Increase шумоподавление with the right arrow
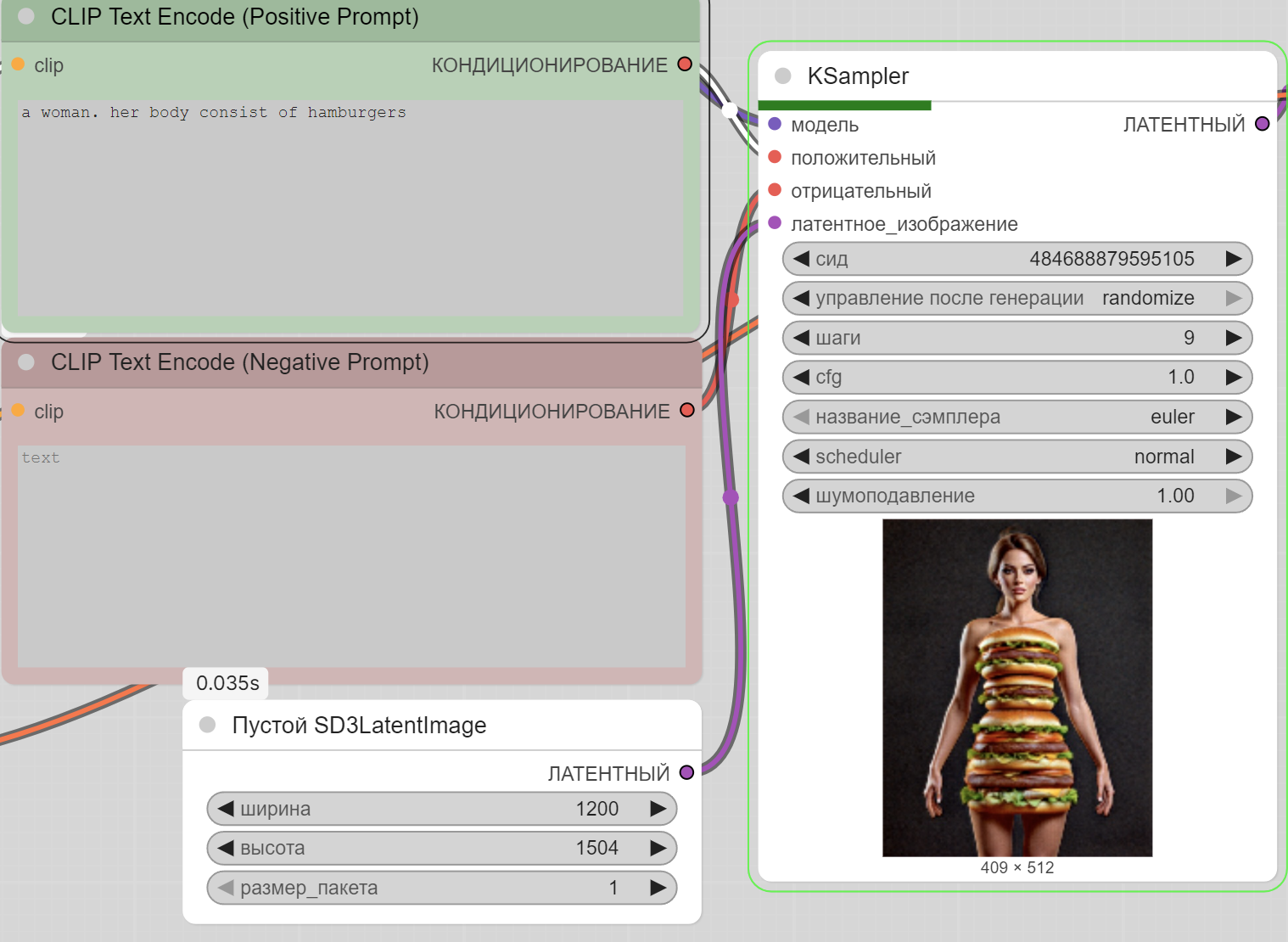 1234,496
